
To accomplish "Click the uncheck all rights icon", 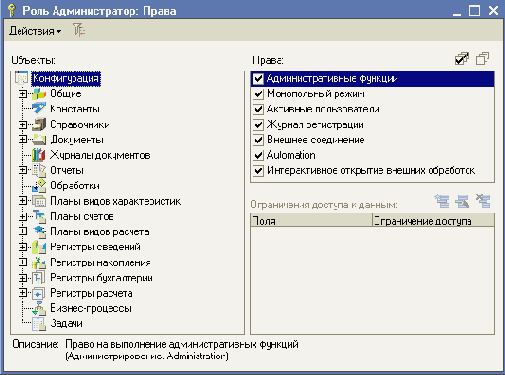I will (x=482, y=59).
